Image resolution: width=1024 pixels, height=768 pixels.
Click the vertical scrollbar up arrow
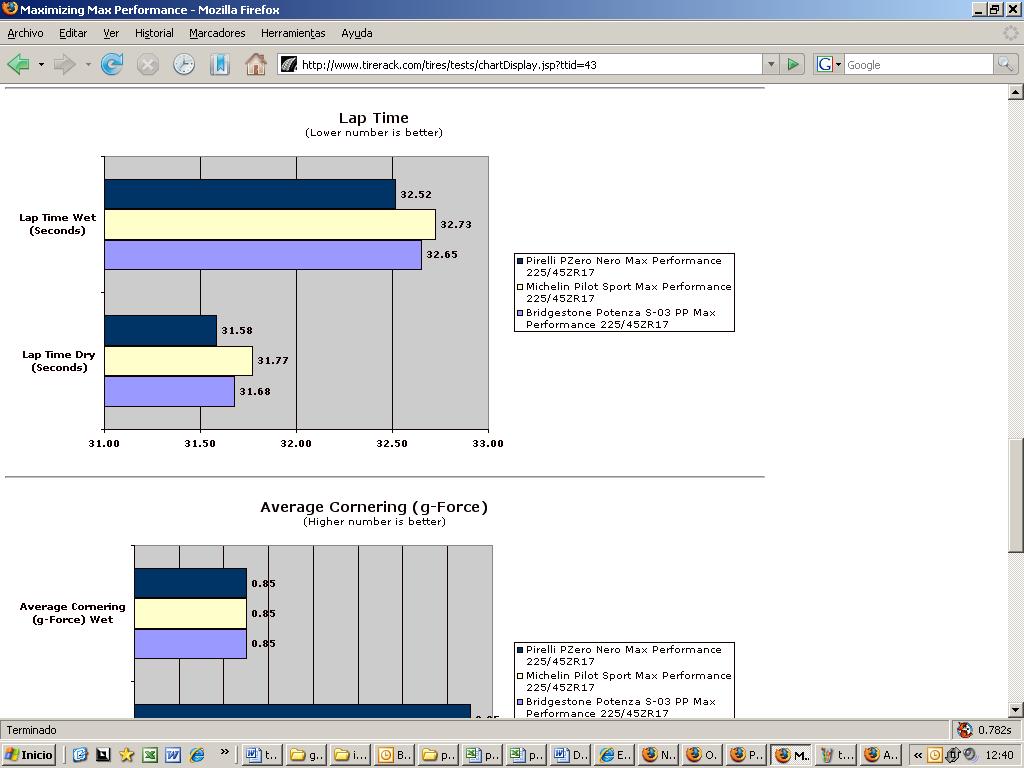1016,93
